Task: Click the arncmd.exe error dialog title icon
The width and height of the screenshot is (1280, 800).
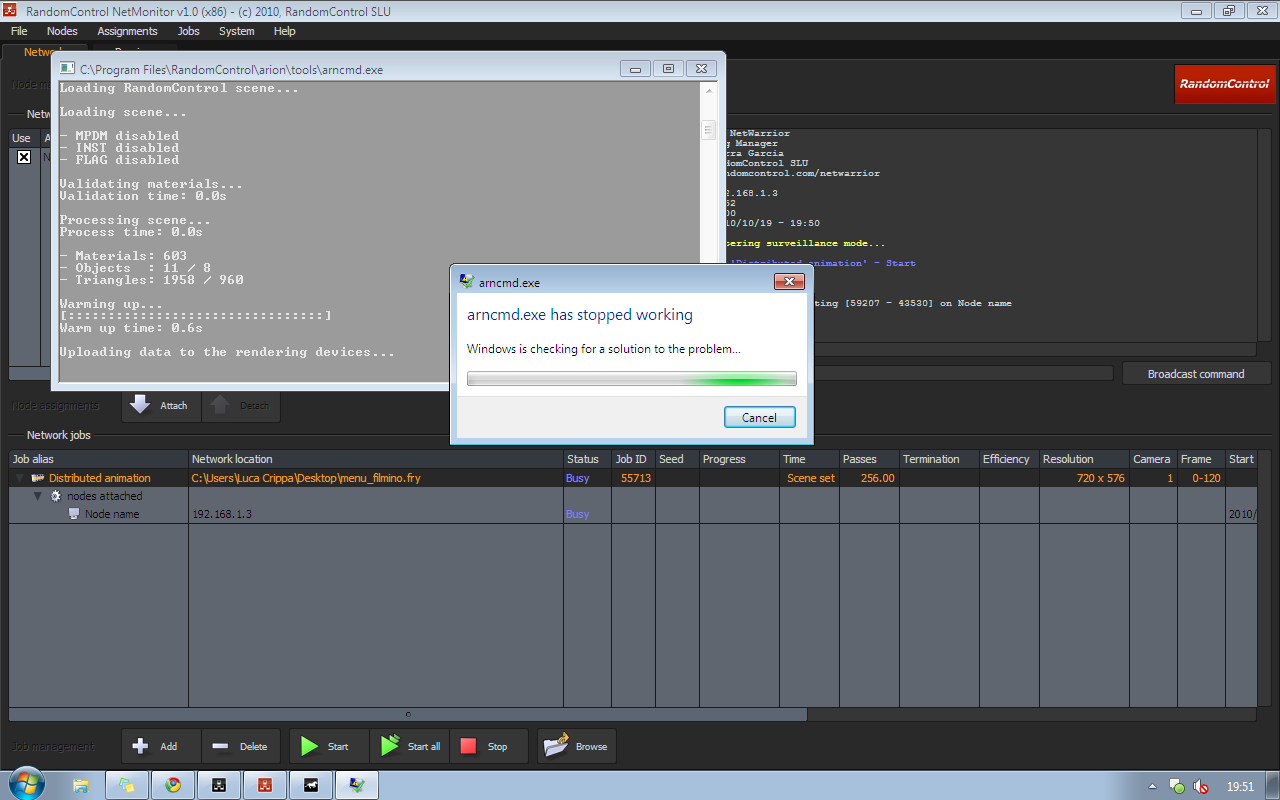Action: 466,282
